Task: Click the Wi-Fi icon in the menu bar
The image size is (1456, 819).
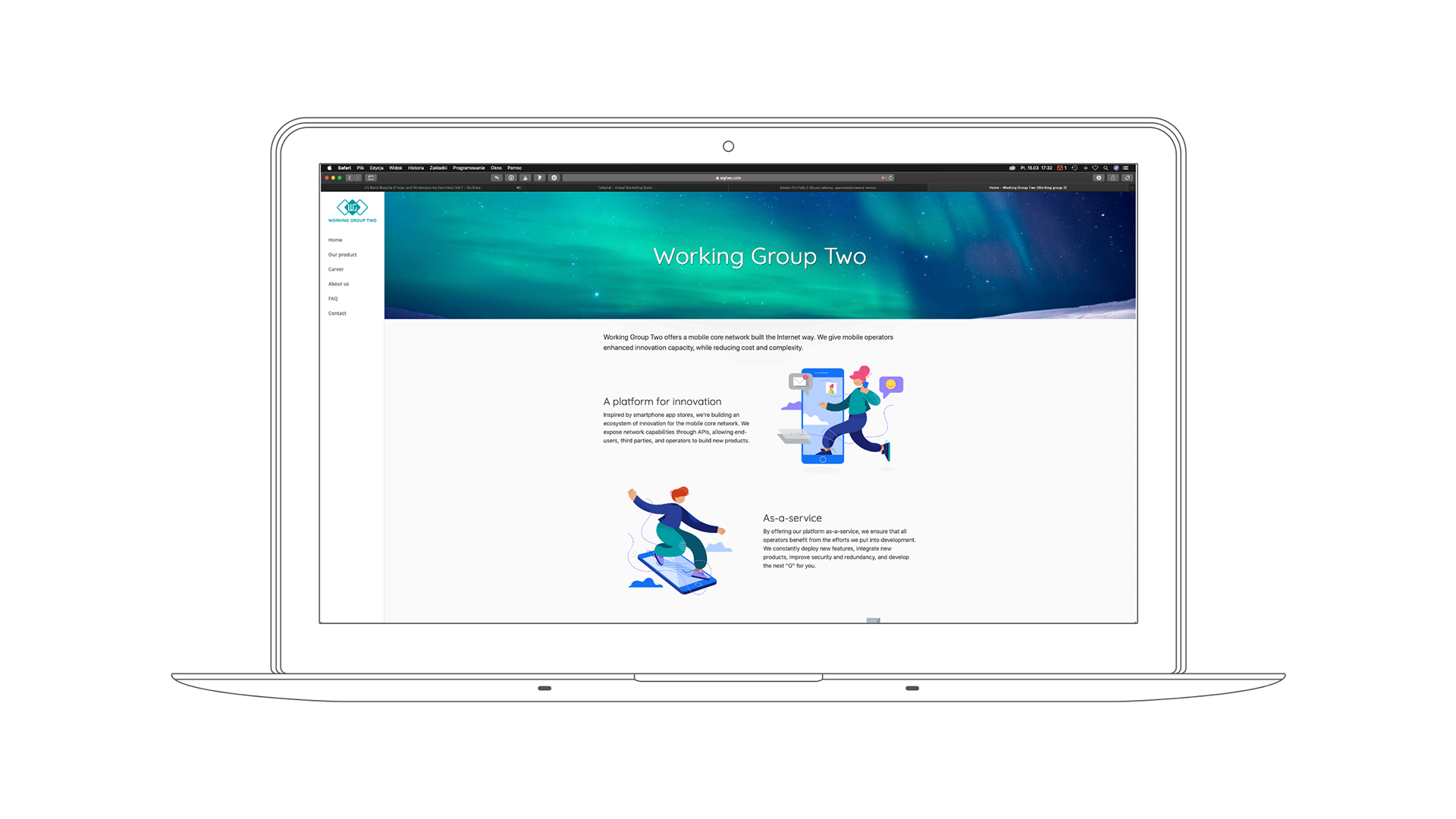Action: coord(1095,168)
